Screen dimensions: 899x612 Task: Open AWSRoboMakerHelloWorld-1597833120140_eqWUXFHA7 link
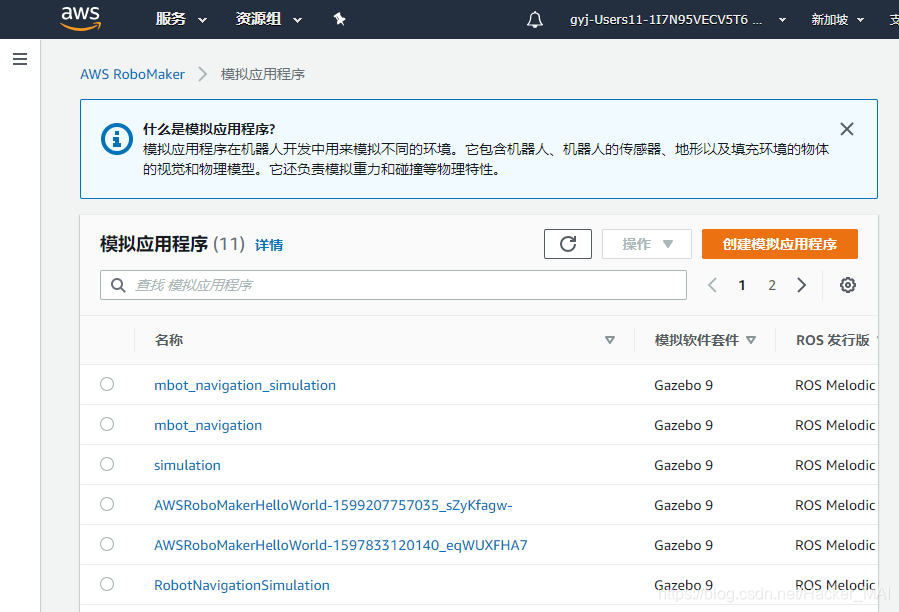(x=341, y=545)
